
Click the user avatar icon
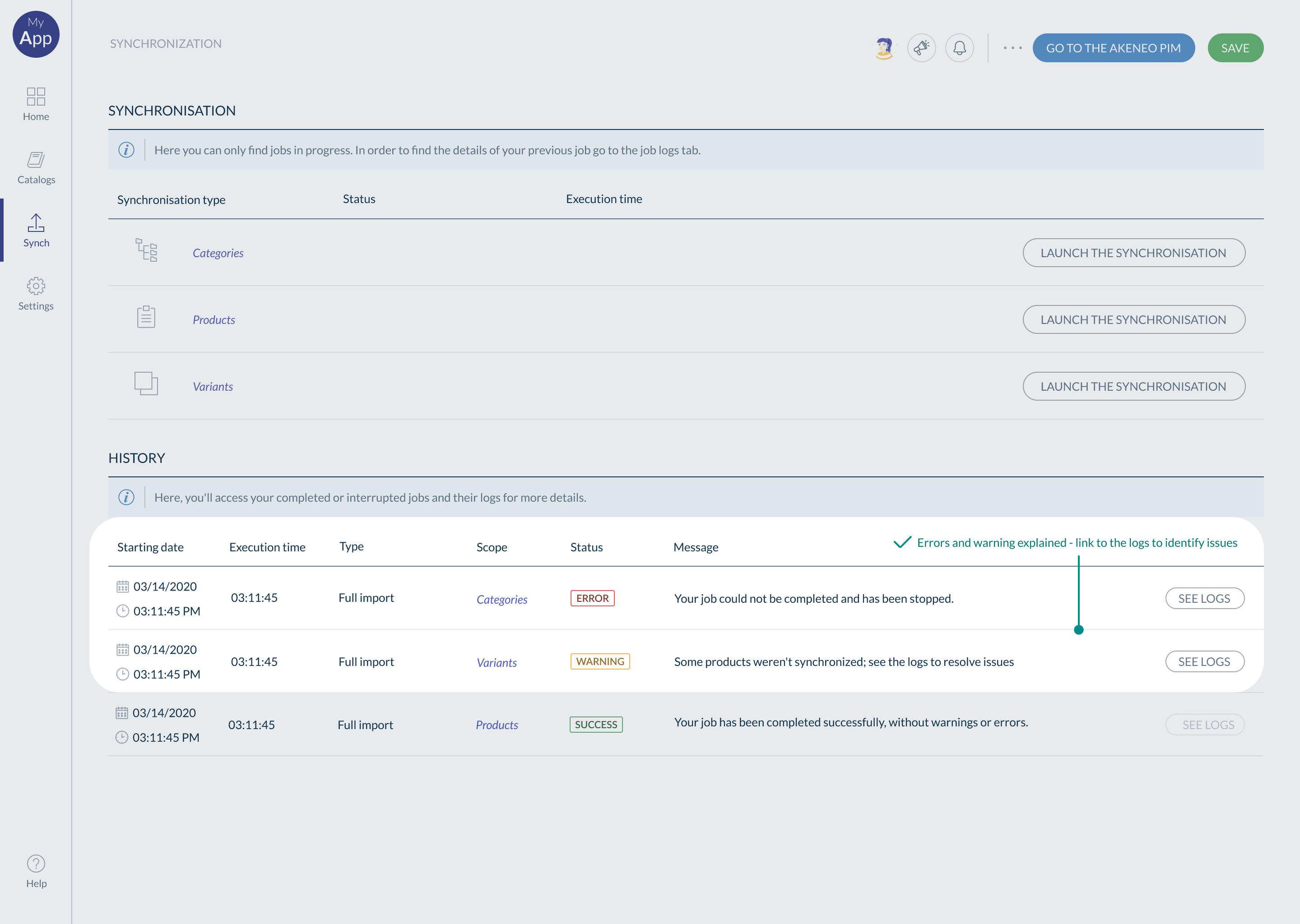point(884,48)
